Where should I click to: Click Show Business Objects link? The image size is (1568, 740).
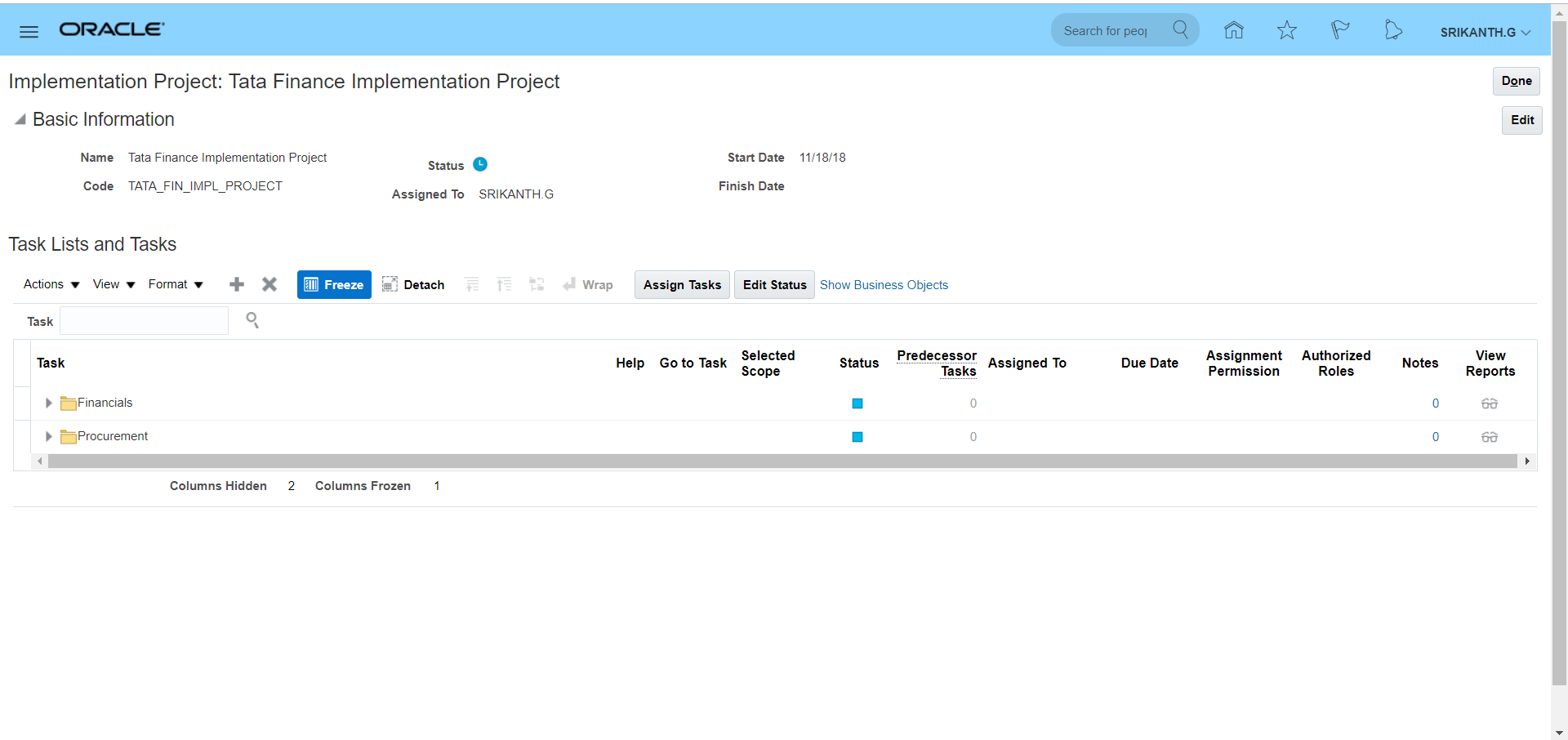click(x=884, y=285)
